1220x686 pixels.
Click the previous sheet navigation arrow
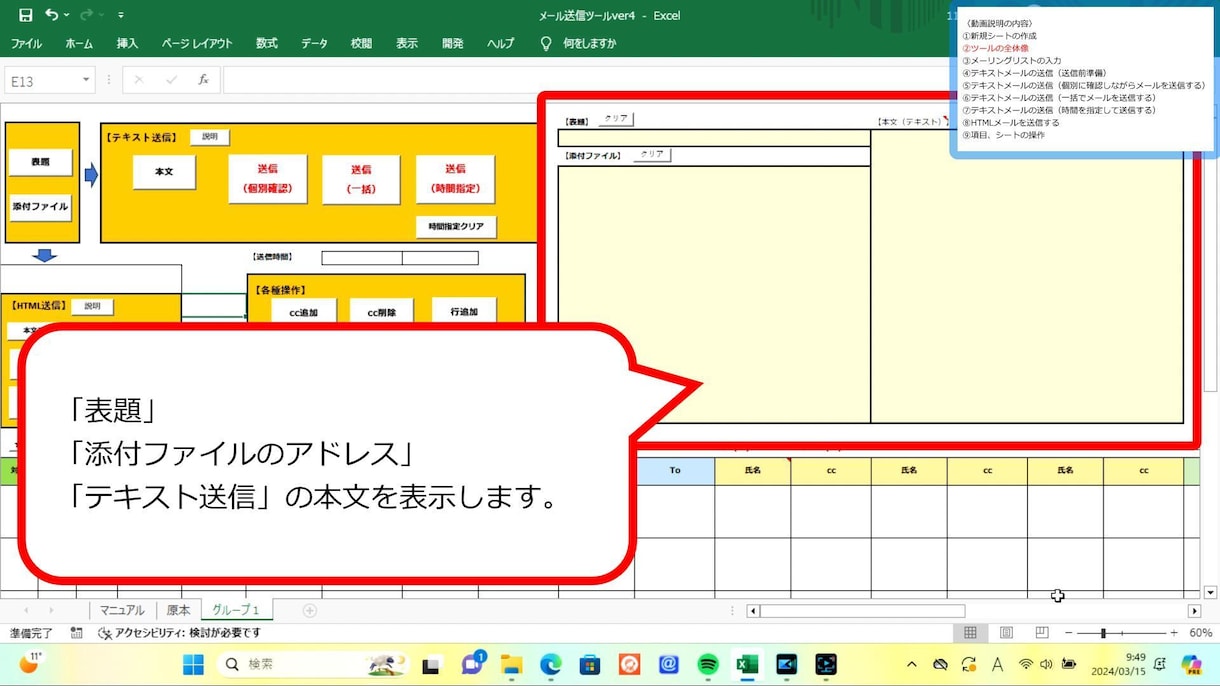(26, 610)
